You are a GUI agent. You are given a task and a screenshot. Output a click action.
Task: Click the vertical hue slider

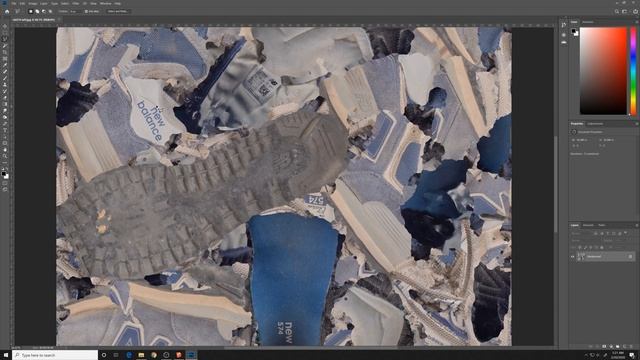[x=633, y=71]
